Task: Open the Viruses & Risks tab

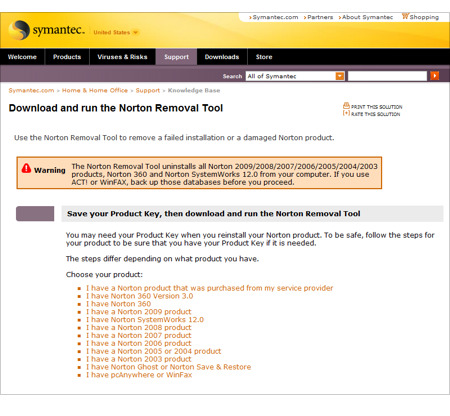Action: tap(122, 57)
